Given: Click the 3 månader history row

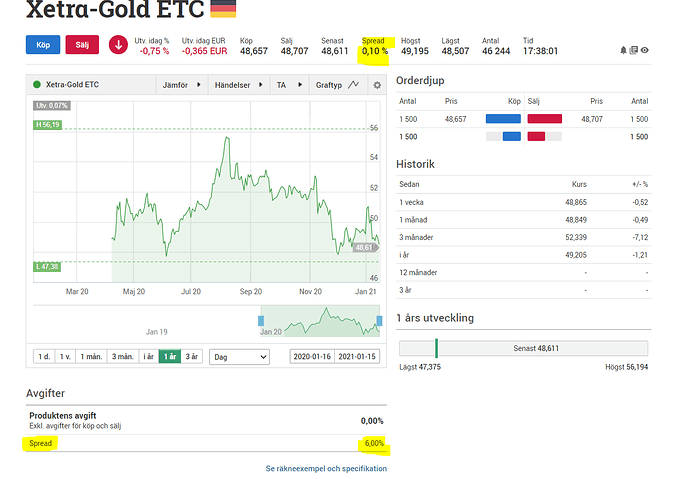Looking at the screenshot, I should pyautogui.click(x=523, y=238).
